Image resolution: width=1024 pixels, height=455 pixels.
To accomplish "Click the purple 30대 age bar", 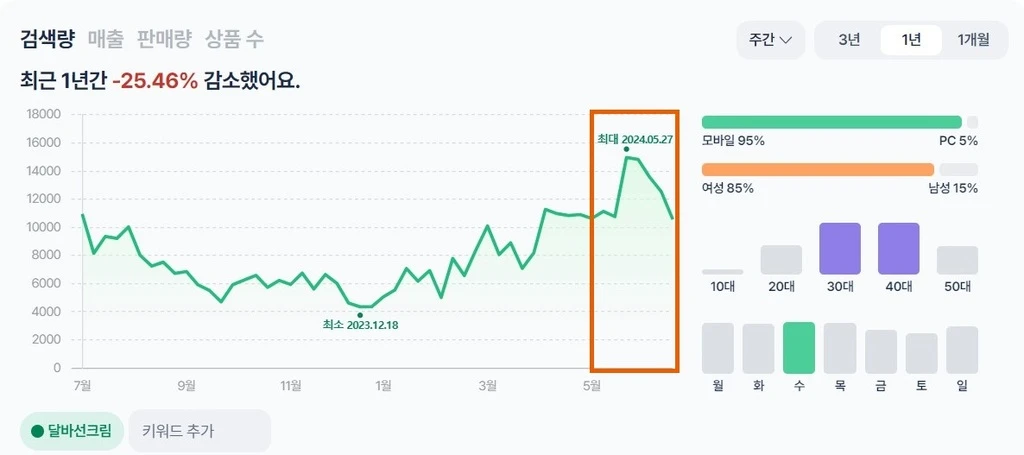I will click(x=840, y=249).
